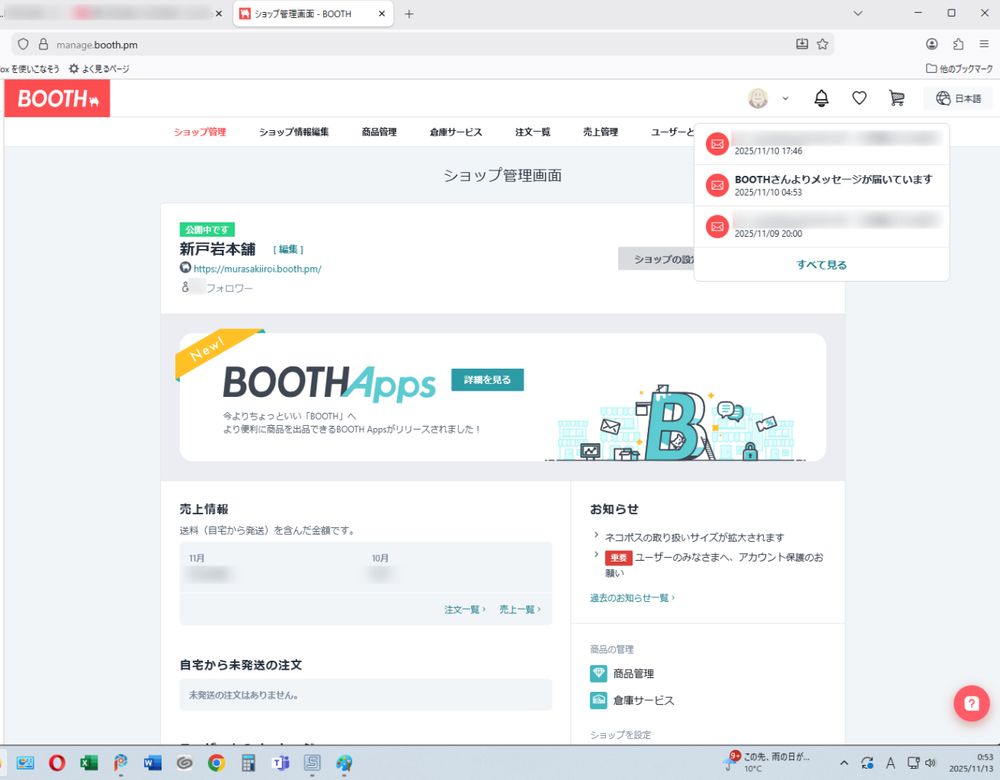Open the notification dated 2025/11/10 17:46
The width and height of the screenshot is (1000, 780).
821,144
